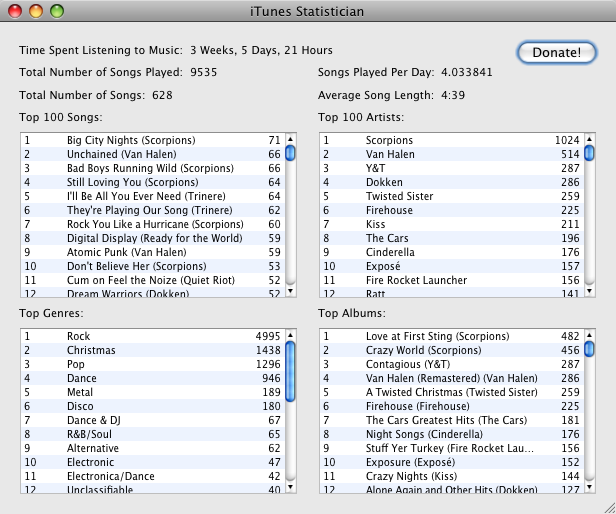The height and width of the screenshot is (514, 616).
Task: Click the Top Songs scroll down arrow
Action: click(x=290, y=291)
